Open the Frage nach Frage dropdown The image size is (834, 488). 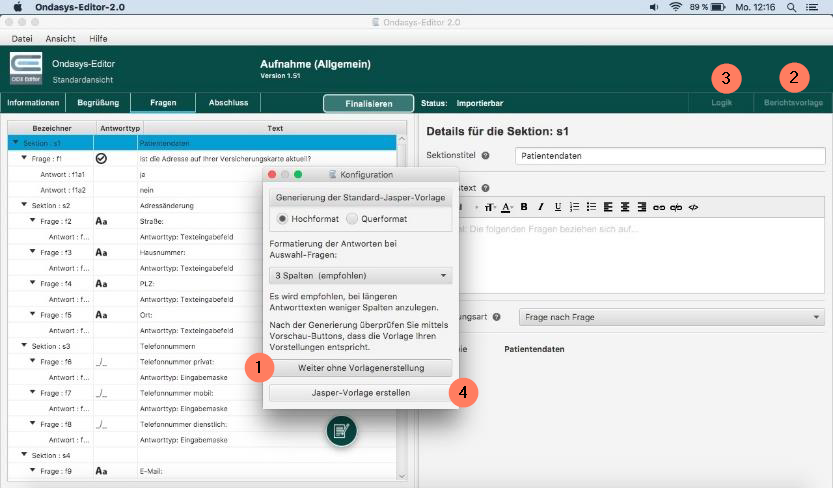(671, 317)
